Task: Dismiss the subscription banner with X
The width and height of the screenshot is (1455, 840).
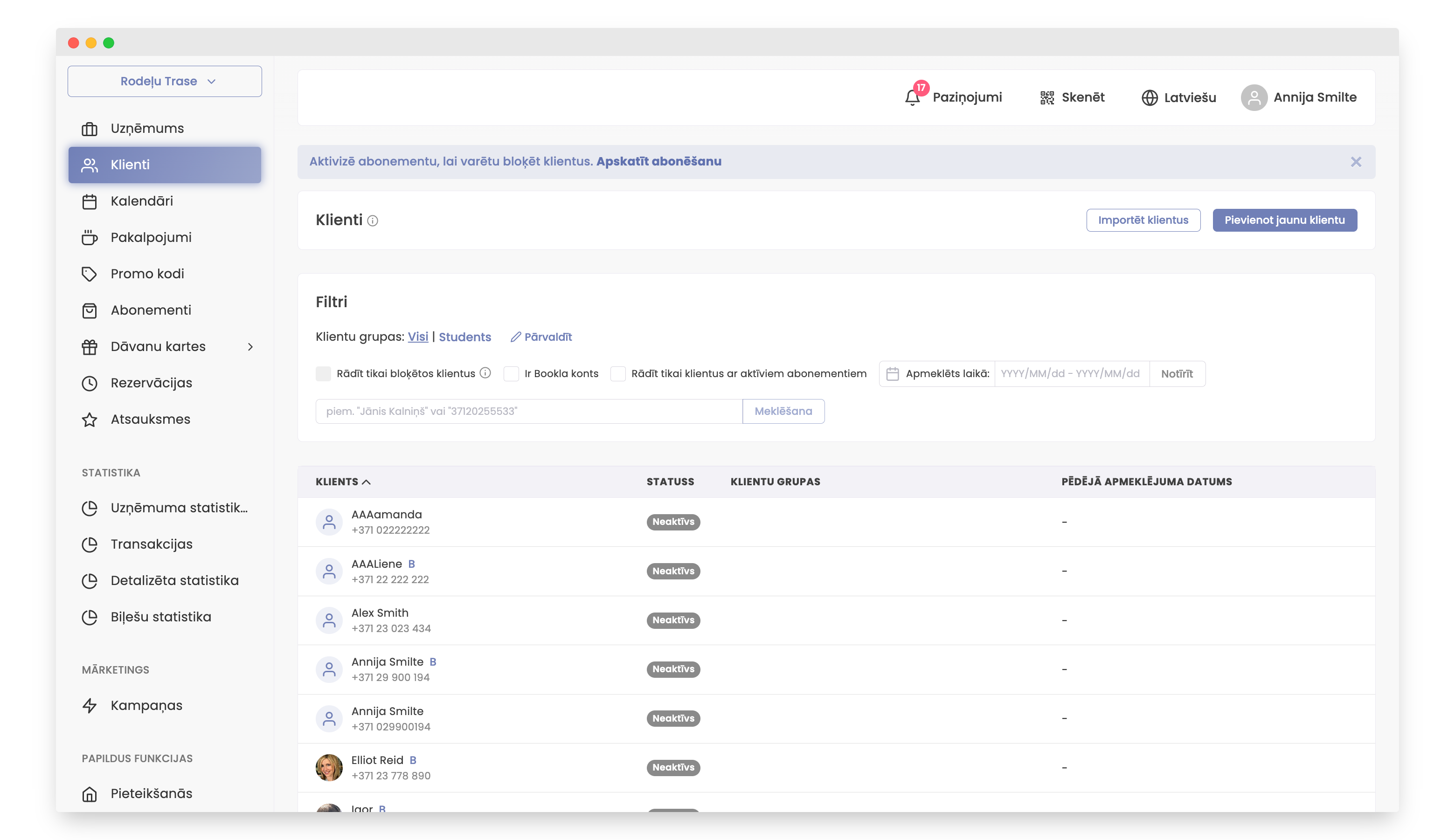Action: (x=1355, y=162)
